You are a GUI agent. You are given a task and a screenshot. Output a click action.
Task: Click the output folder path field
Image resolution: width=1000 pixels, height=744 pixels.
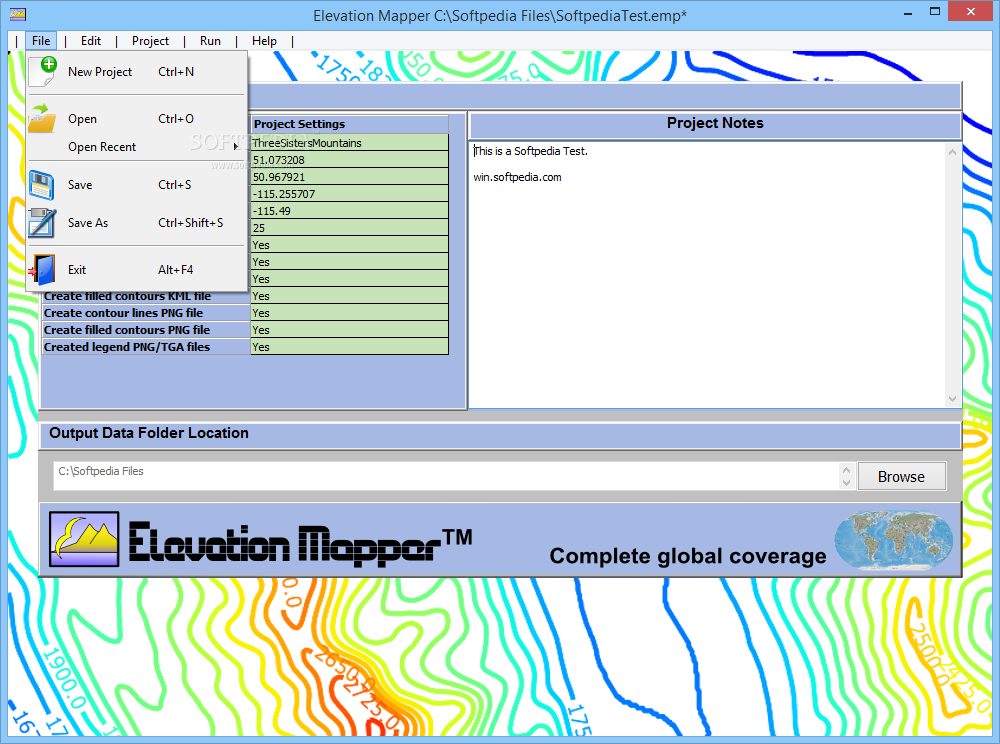[x=446, y=476]
